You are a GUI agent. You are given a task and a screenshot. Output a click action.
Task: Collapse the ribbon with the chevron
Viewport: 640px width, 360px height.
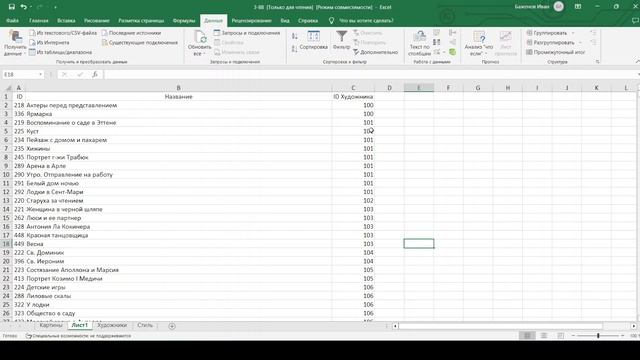click(x=637, y=62)
